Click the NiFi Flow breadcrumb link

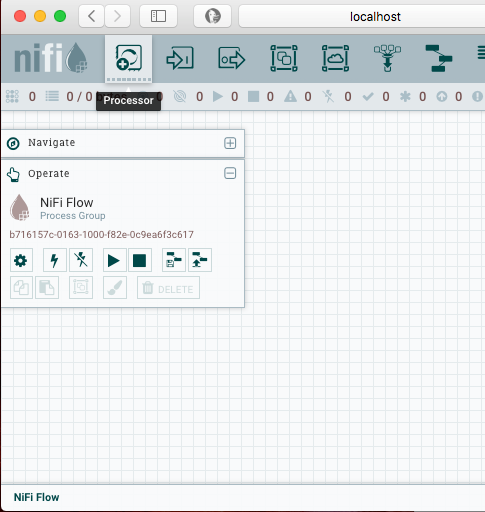click(36, 497)
